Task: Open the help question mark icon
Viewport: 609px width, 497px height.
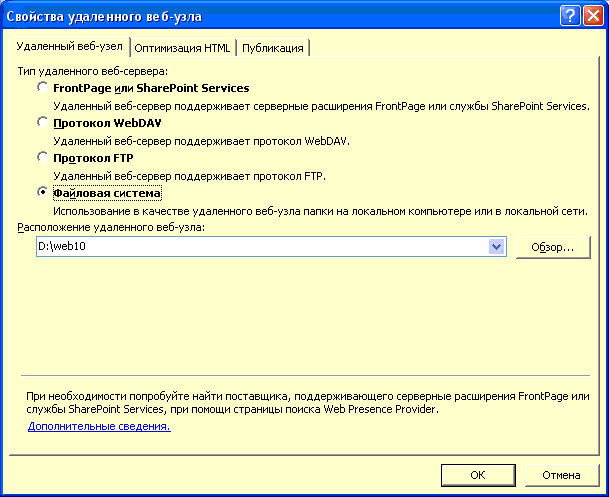Action: [570, 16]
